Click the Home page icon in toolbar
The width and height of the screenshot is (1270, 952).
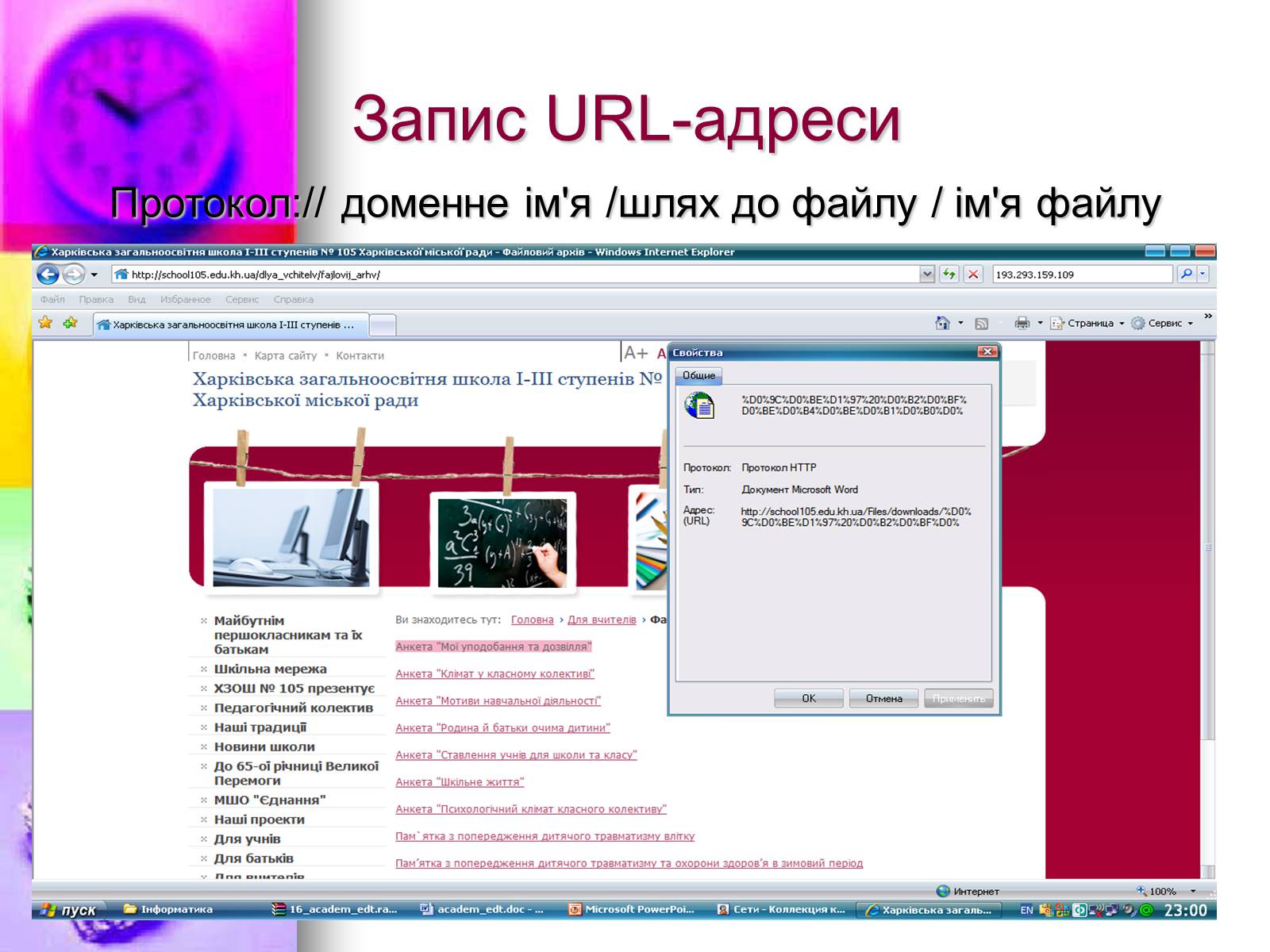942,323
